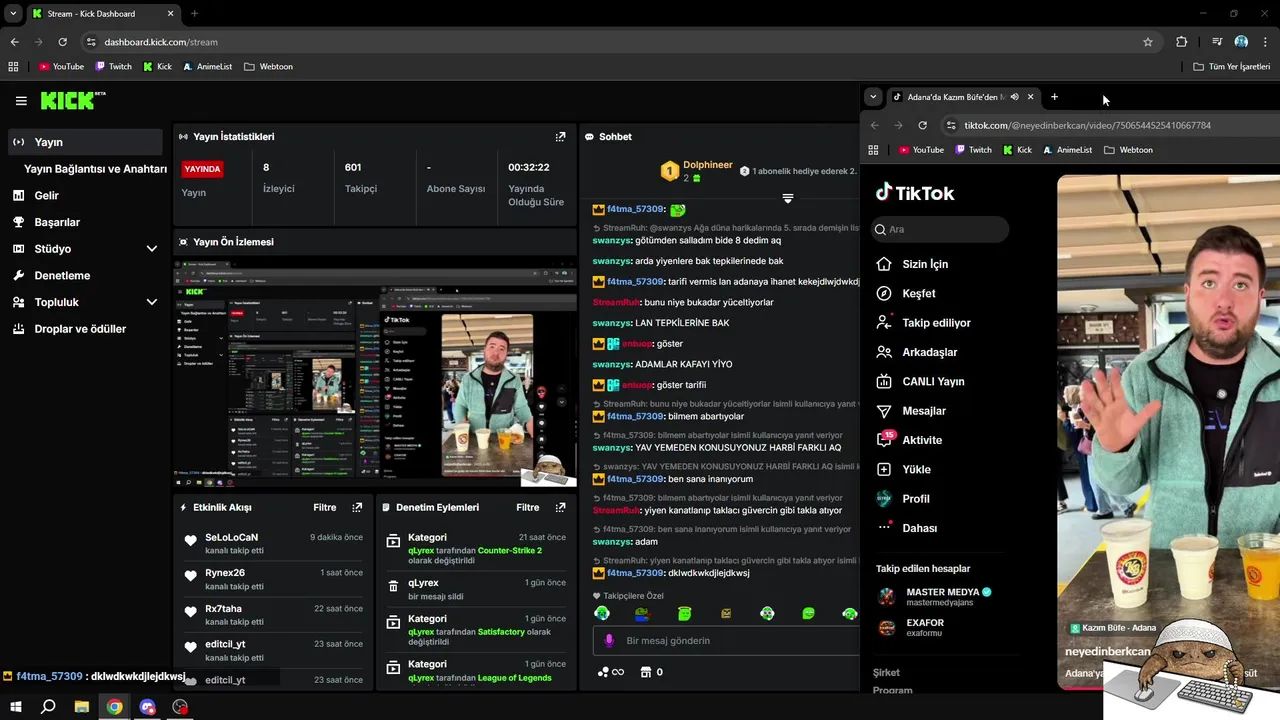Open Keşfet on TikTok sidebar
This screenshot has width=1280, height=720.
(906, 293)
